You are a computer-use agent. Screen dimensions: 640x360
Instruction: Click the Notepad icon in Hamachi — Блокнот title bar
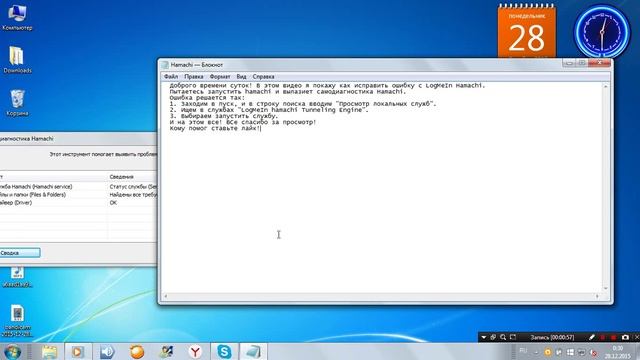pyautogui.click(x=165, y=65)
